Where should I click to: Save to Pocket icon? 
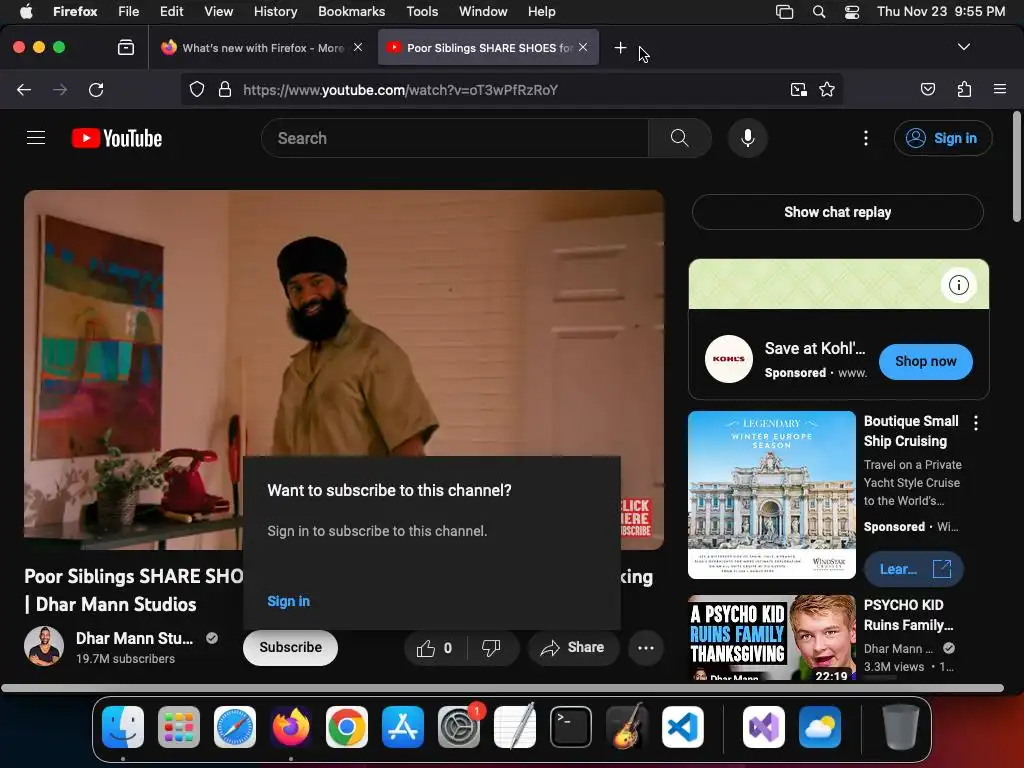pyautogui.click(x=927, y=89)
